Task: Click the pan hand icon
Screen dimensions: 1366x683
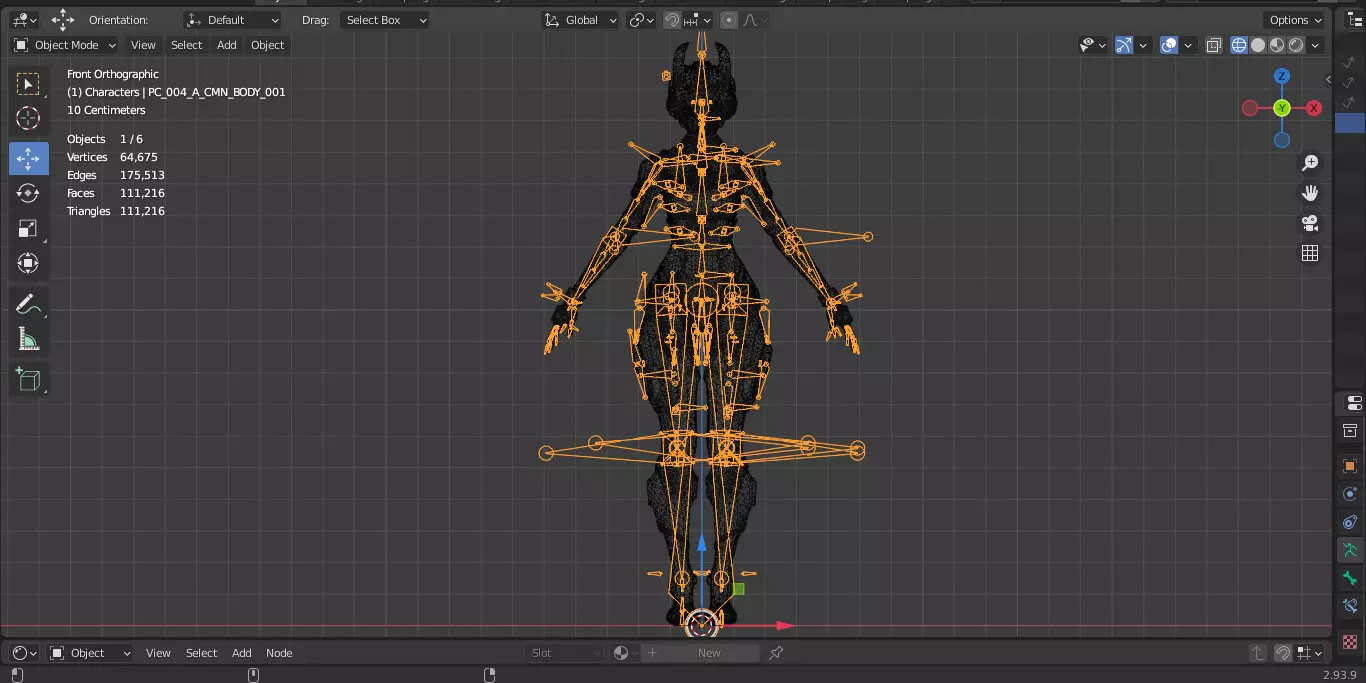Action: click(1310, 193)
